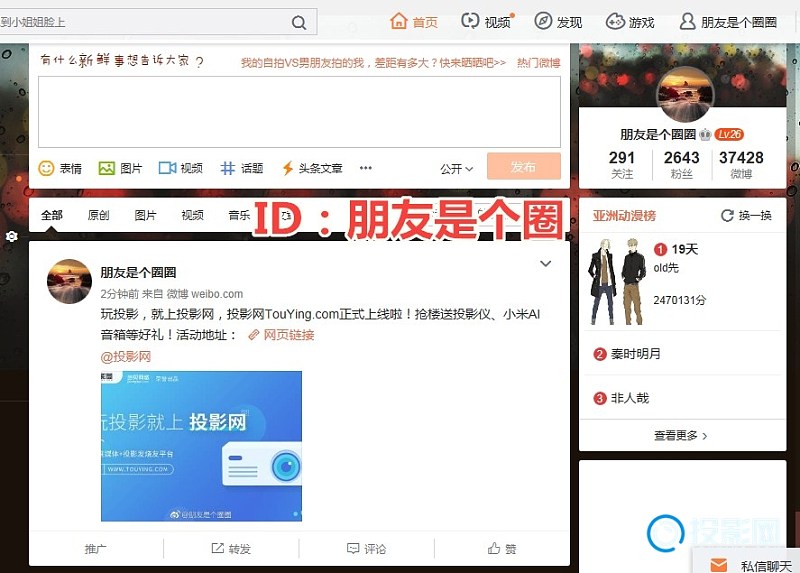Expand 查看更多 in anime ranking
This screenshot has width=800, height=573.
point(681,436)
